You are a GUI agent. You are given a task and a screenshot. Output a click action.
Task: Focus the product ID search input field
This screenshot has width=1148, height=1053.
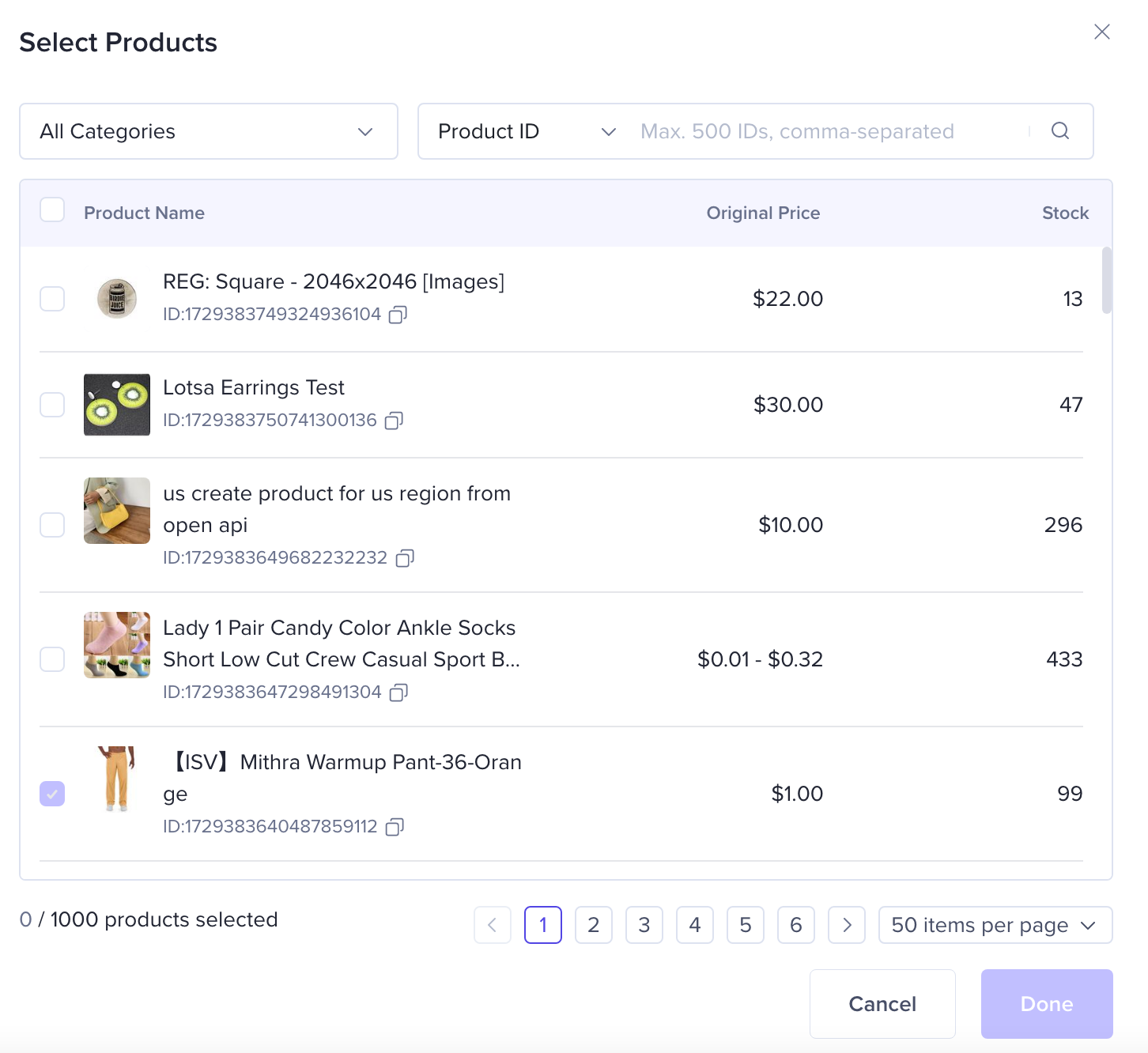[830, 131]
